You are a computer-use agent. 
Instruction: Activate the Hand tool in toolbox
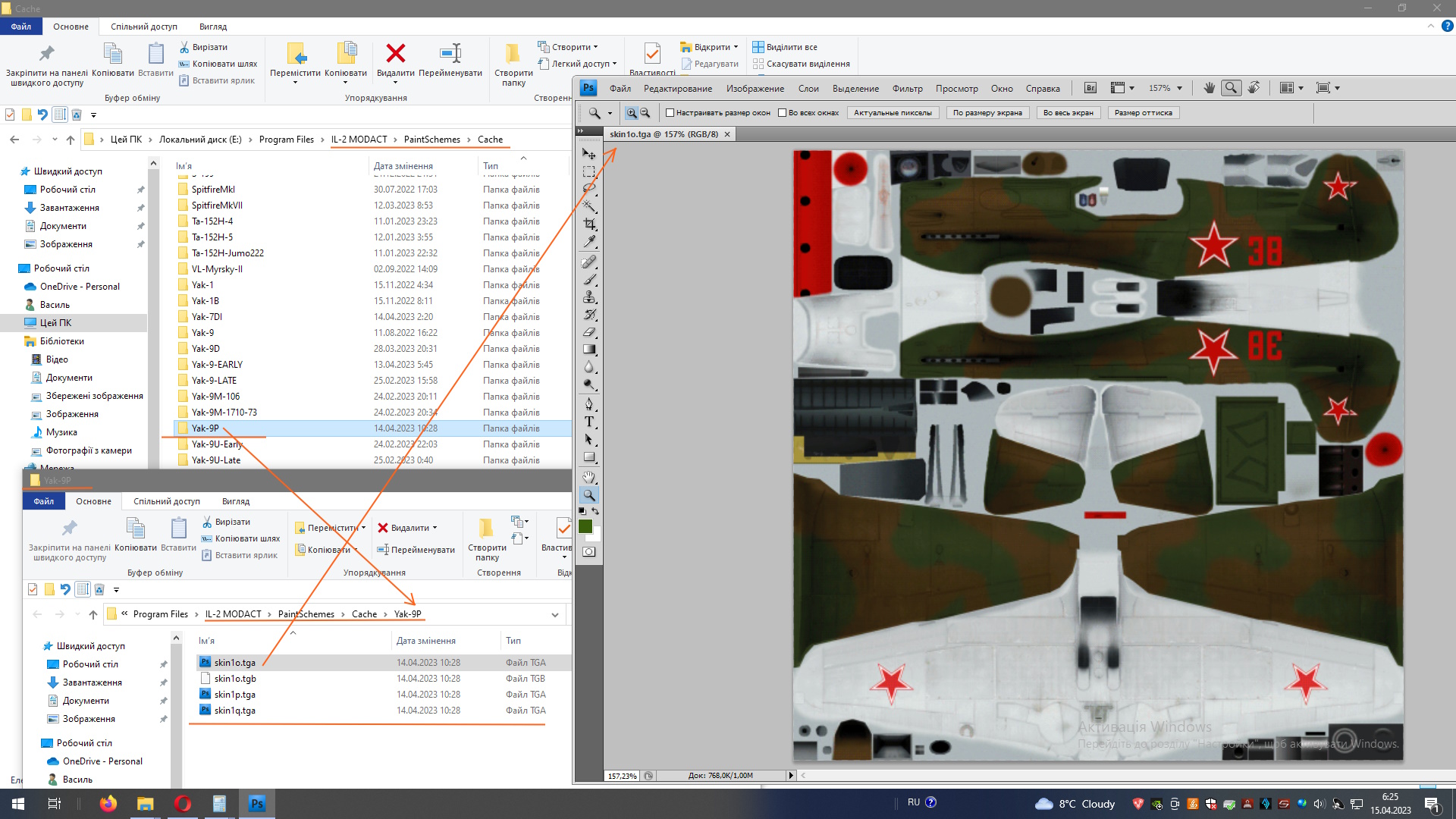[589, 477]
